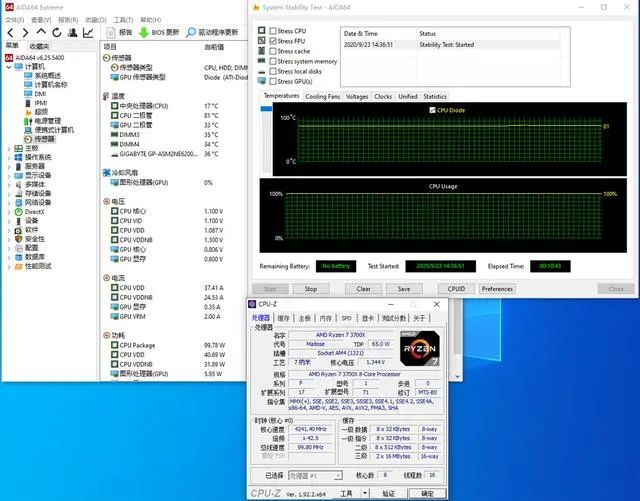Click the 驱动程序更新 magnifier icon
The height and width of the screenshot is (501, 640).
point(191,32)
